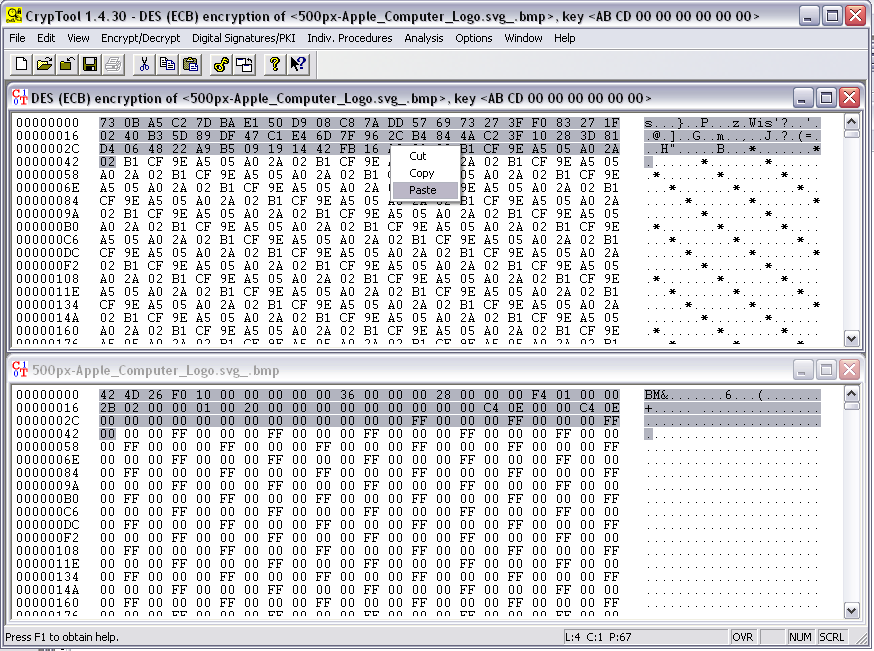Close the bmp child window
The width and height of the screenshot is (874, 651).
849,370
